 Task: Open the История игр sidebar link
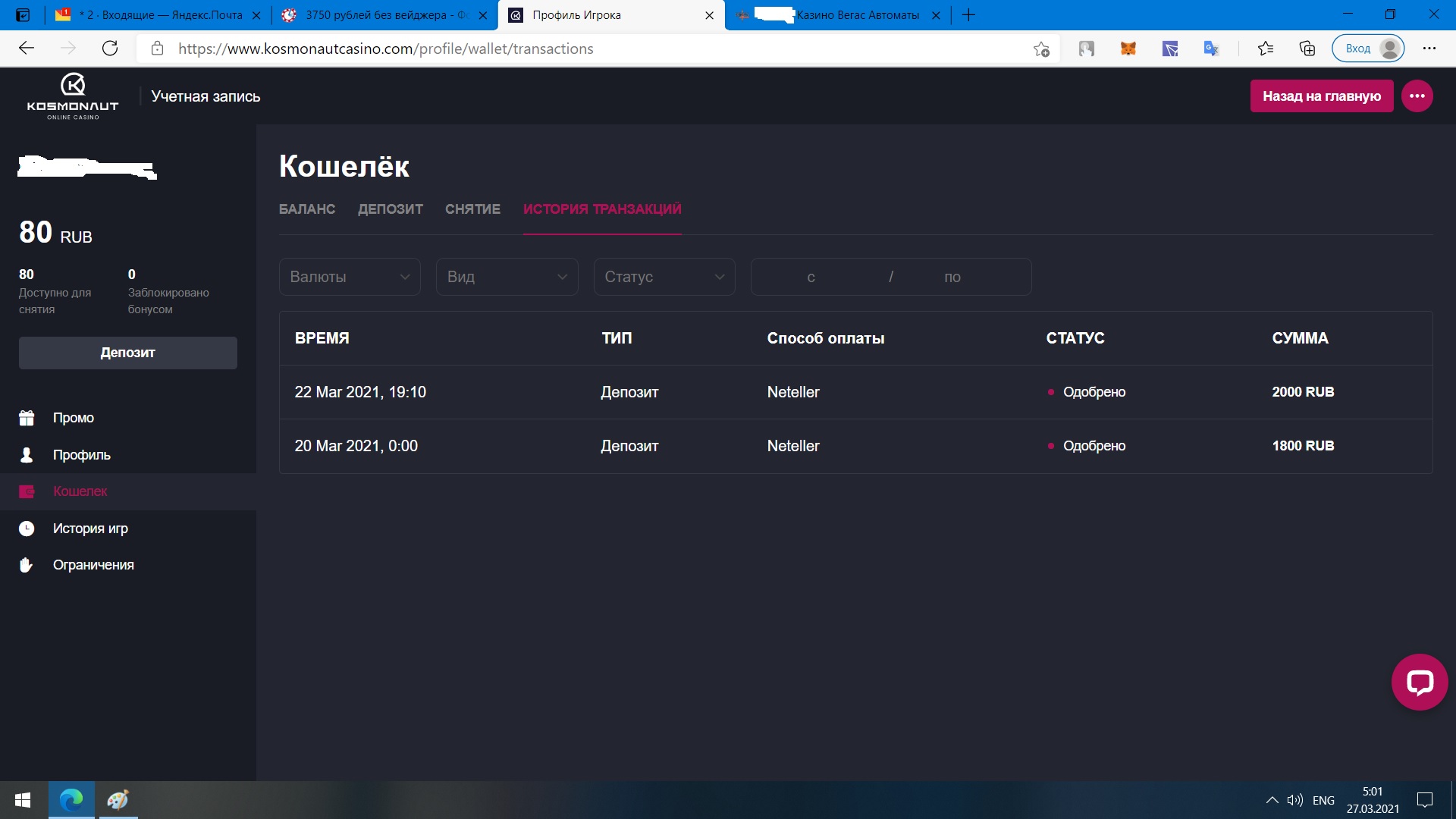pyautogui.click(x=90, y=529)
